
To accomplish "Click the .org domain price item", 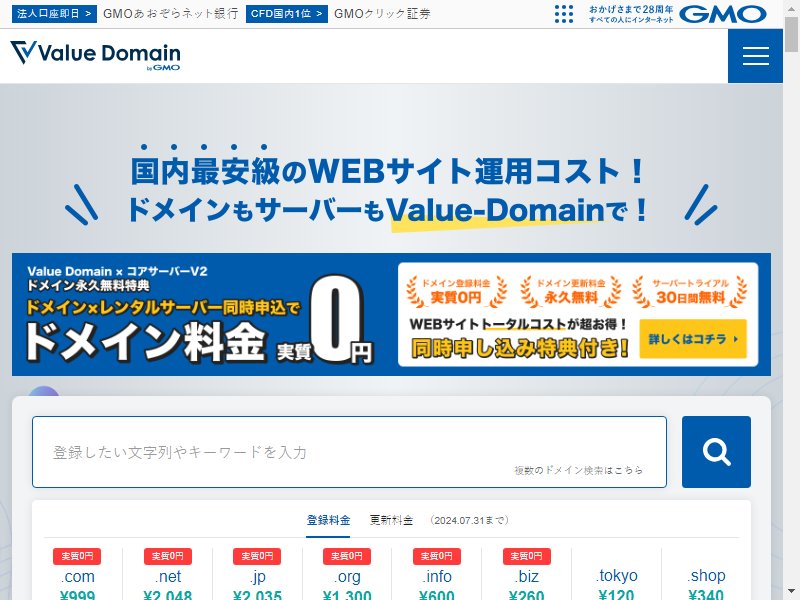I will click(347, 574).
